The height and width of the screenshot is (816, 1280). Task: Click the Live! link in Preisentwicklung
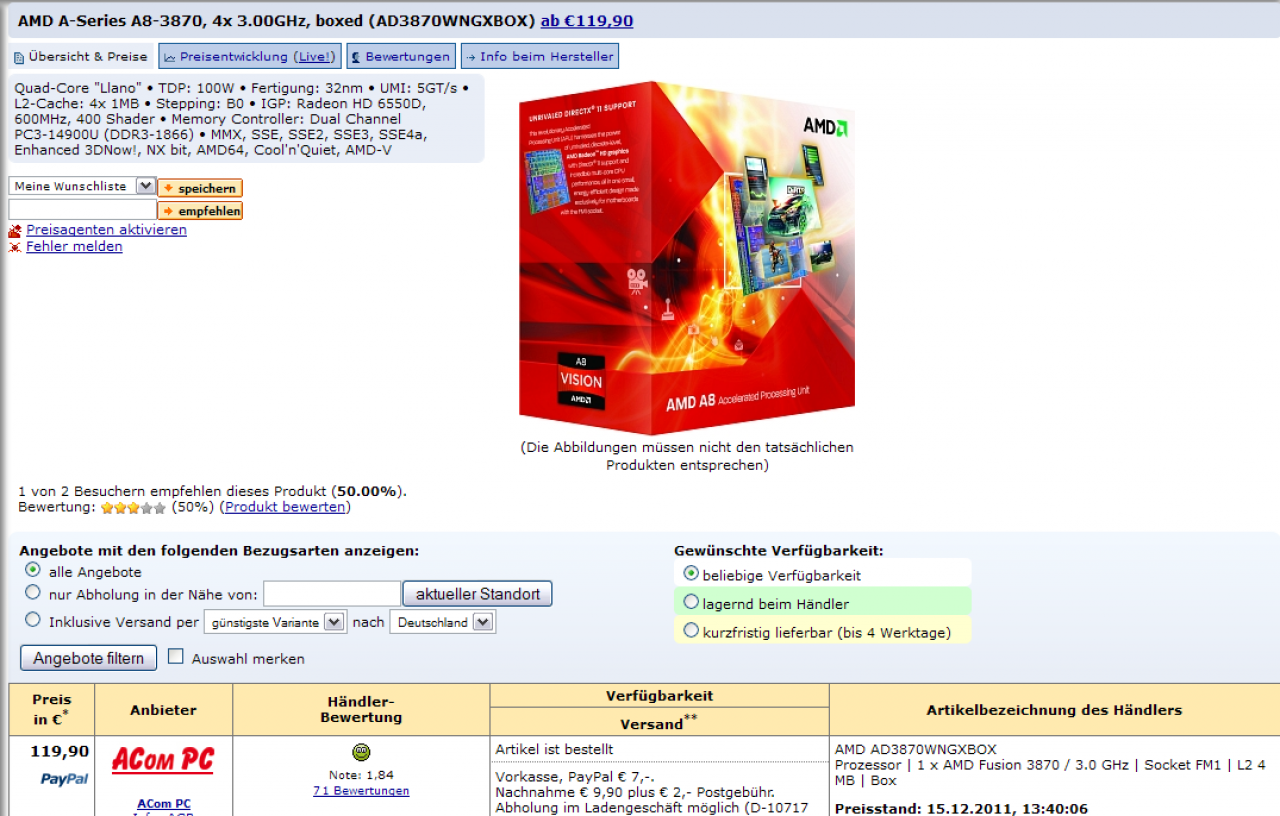(316, 57)
